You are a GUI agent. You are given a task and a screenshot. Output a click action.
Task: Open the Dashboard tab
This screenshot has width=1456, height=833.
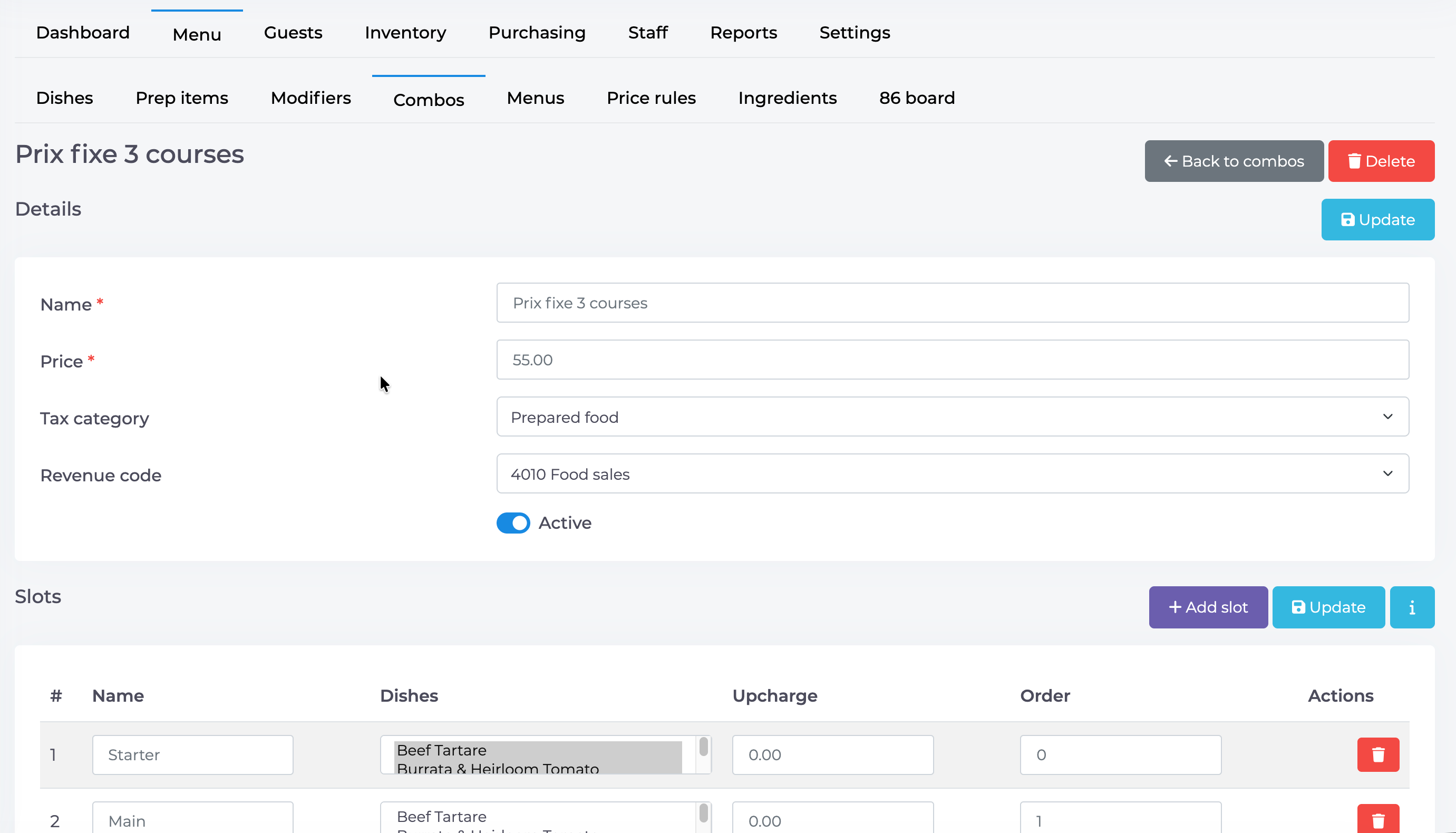coord(83,33)
